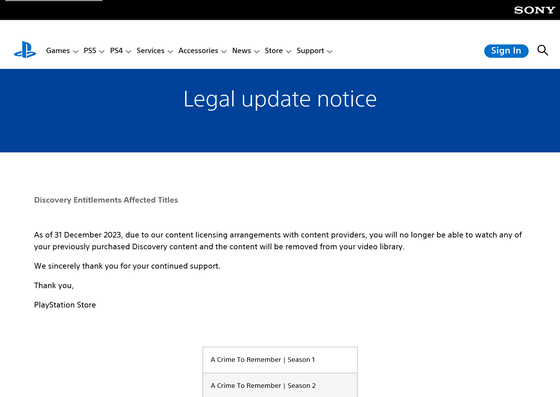Click the 'We sincerely thank you' sentence
The width and height of the screenshot is (560, 397).
tap(127, 266)
